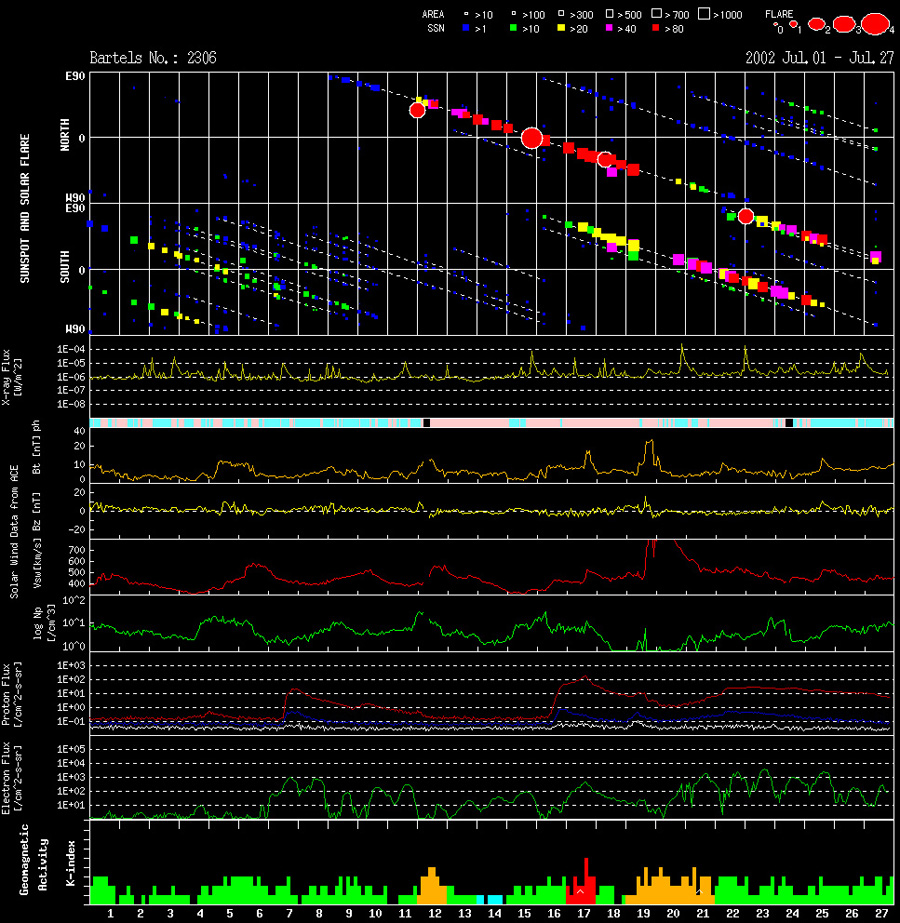The height and width of the screenshot is (923, 900).
Task: Click the cyan K-index bar at day 14
Action: (496, 899)
